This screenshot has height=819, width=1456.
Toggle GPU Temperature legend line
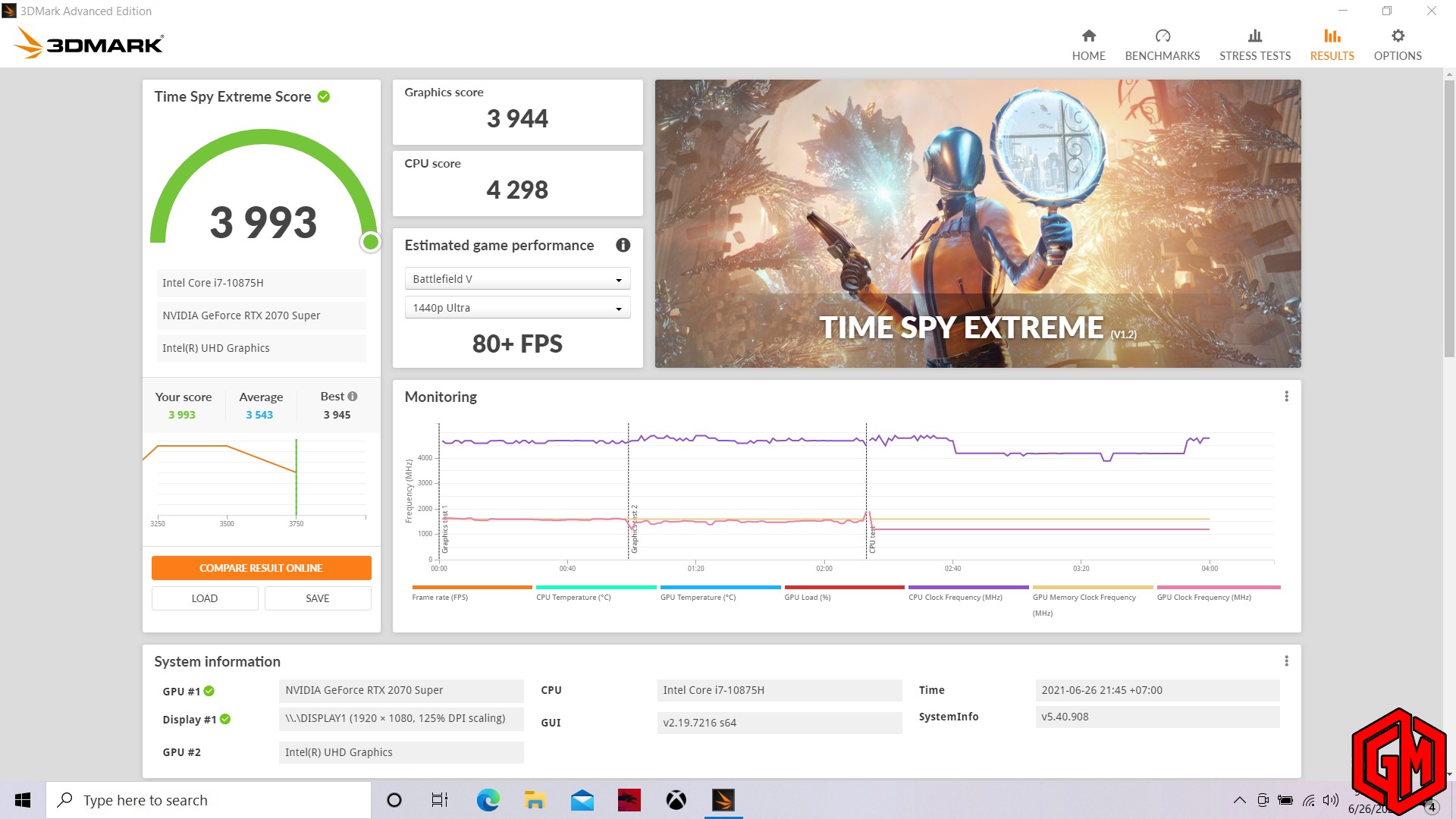click(720, 593)
